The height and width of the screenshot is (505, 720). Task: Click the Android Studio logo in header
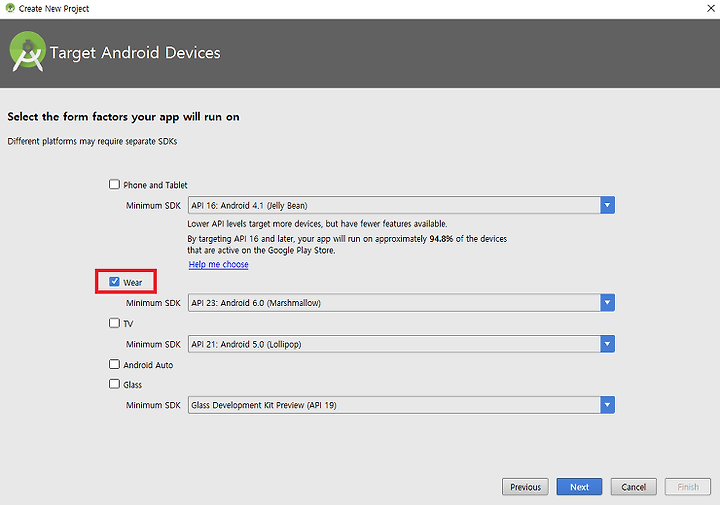tap(28, 51)
